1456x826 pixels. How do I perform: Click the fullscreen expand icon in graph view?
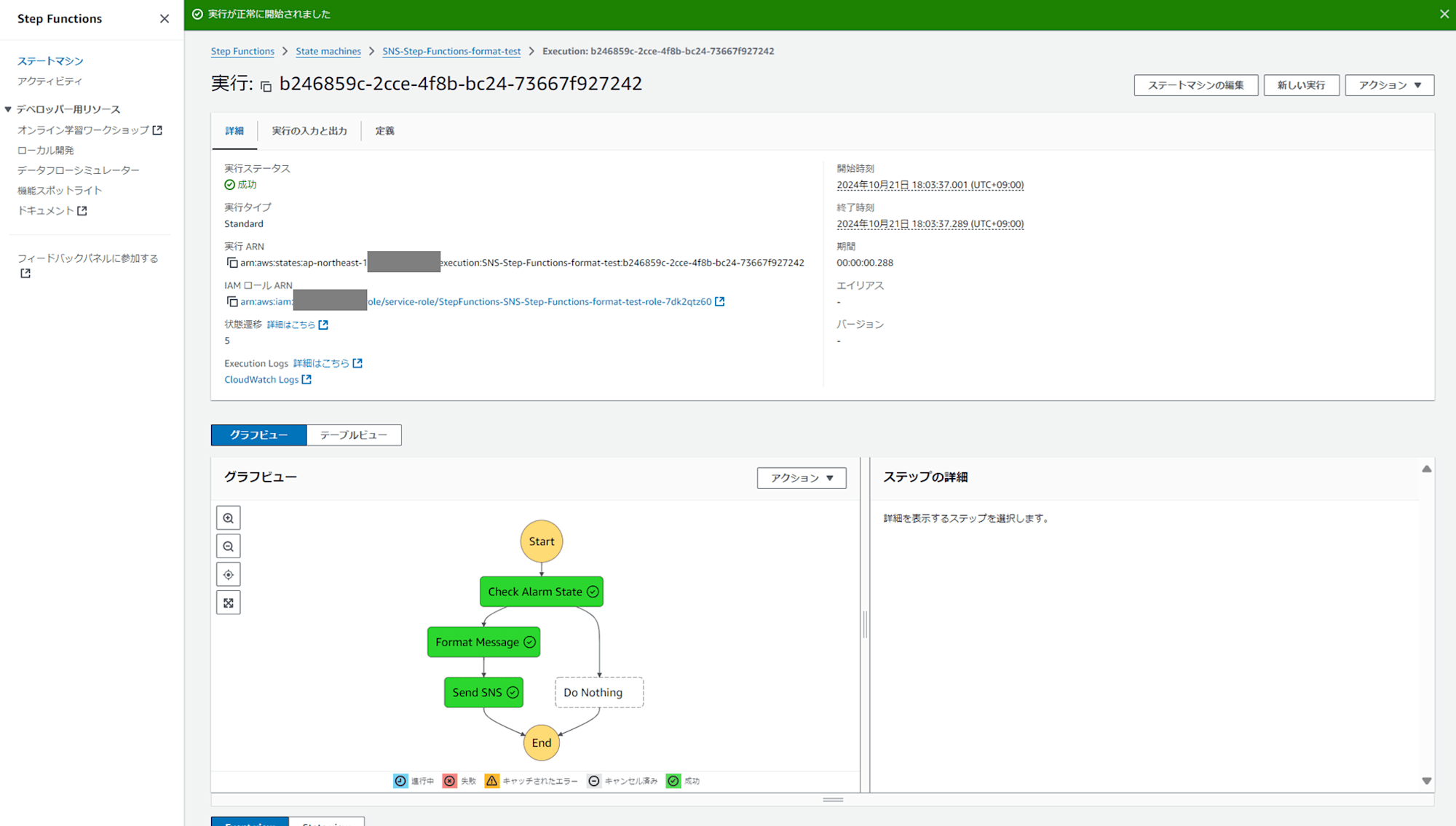click(x=228, y=602)
